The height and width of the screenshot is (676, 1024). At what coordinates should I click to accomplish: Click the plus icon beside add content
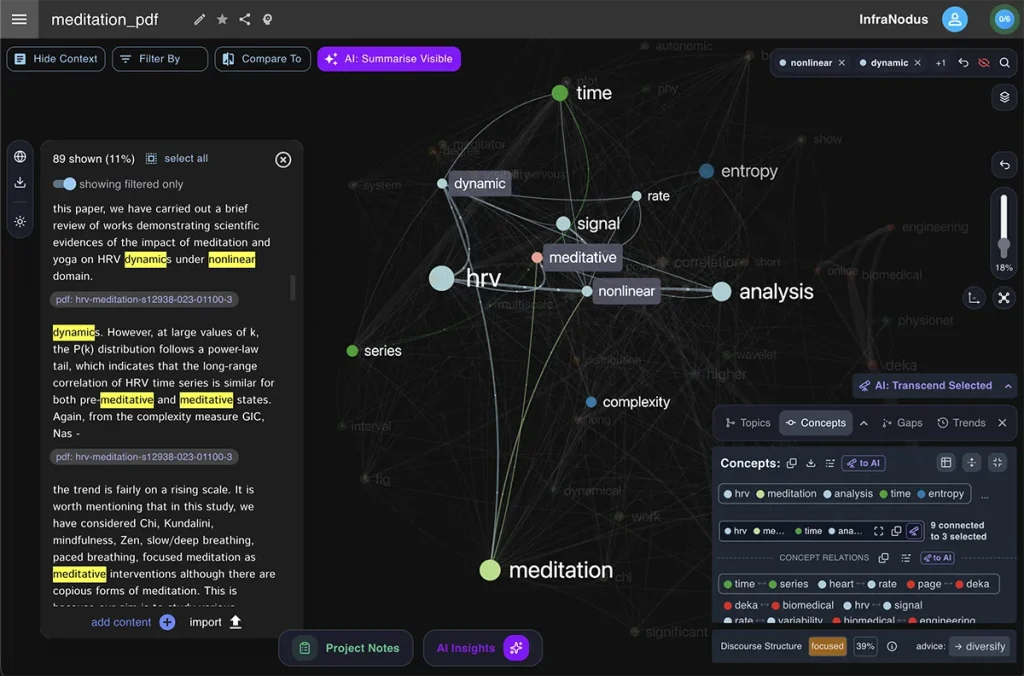(x=167, y=622)
